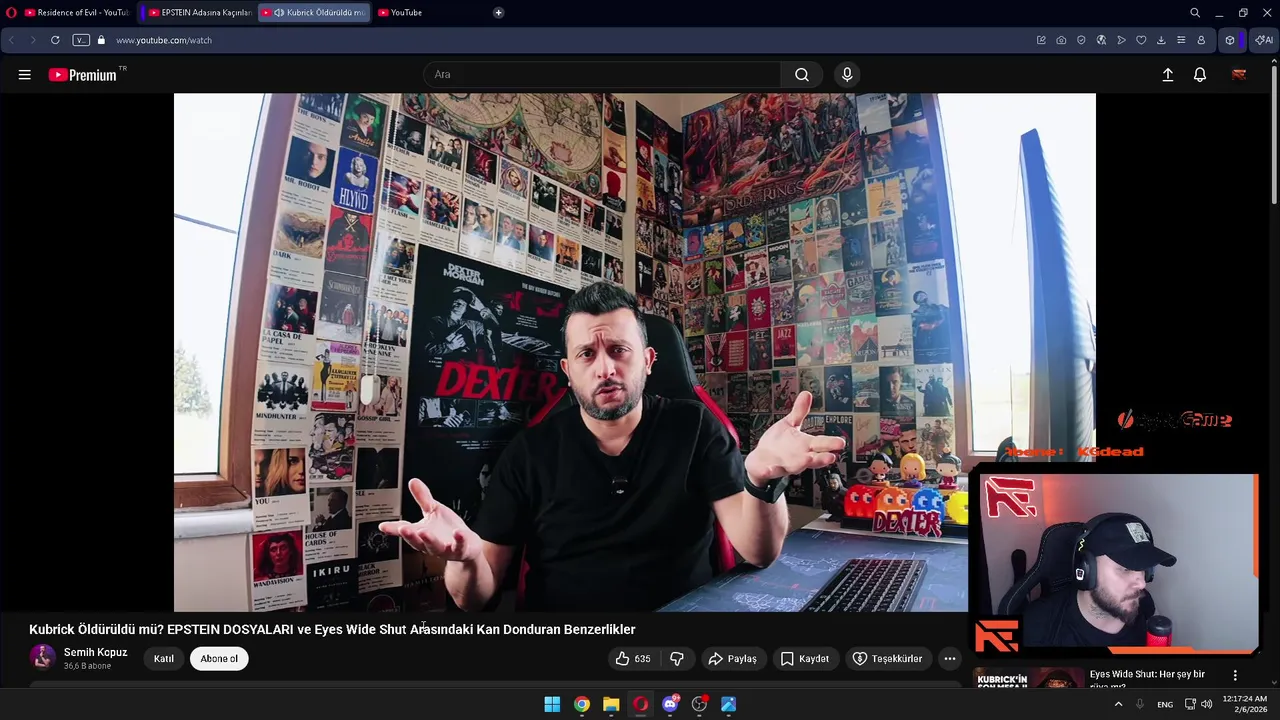Open Semih Kopuz channel avatar
1280x720 pixels.
tap(42, 657)
